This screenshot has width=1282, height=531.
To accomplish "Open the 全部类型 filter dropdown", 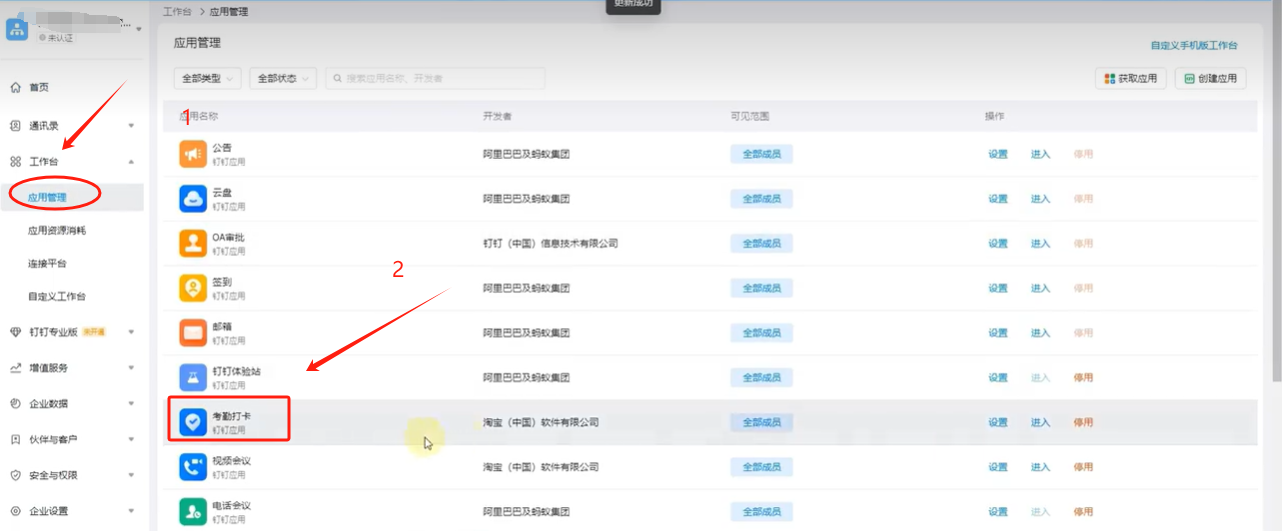I will (x=208, y=78).
